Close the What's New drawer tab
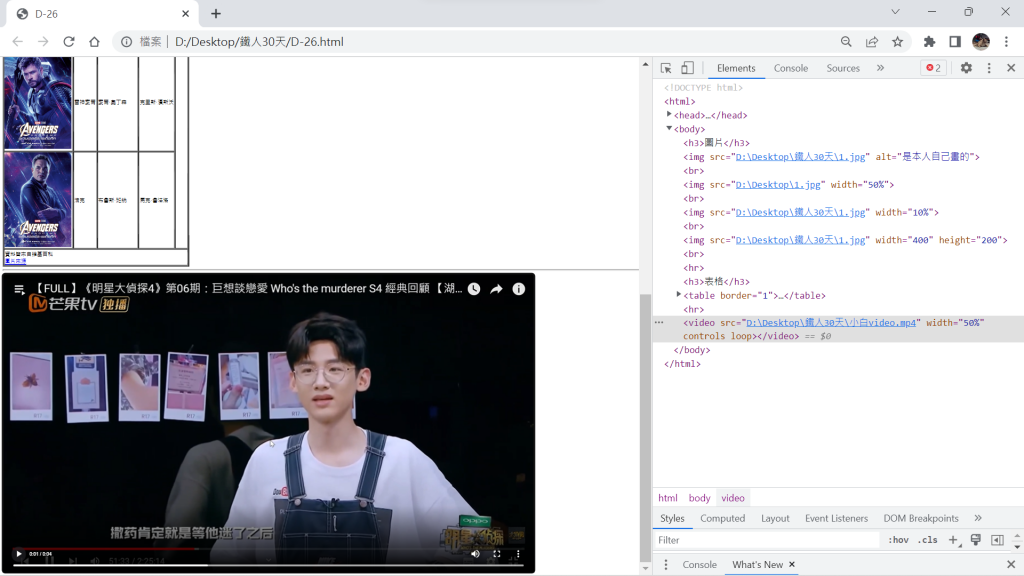This screenshot has height=576, width=1024. point(792,564)
